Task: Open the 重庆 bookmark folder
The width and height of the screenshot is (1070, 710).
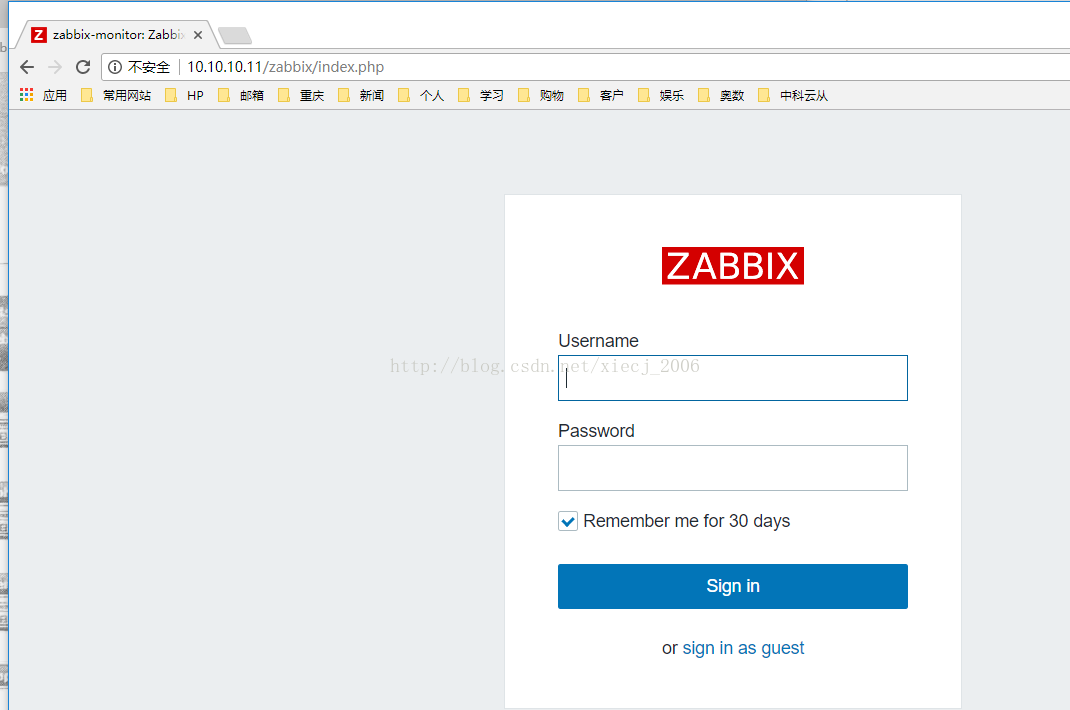Action: (x=301, y=96)
